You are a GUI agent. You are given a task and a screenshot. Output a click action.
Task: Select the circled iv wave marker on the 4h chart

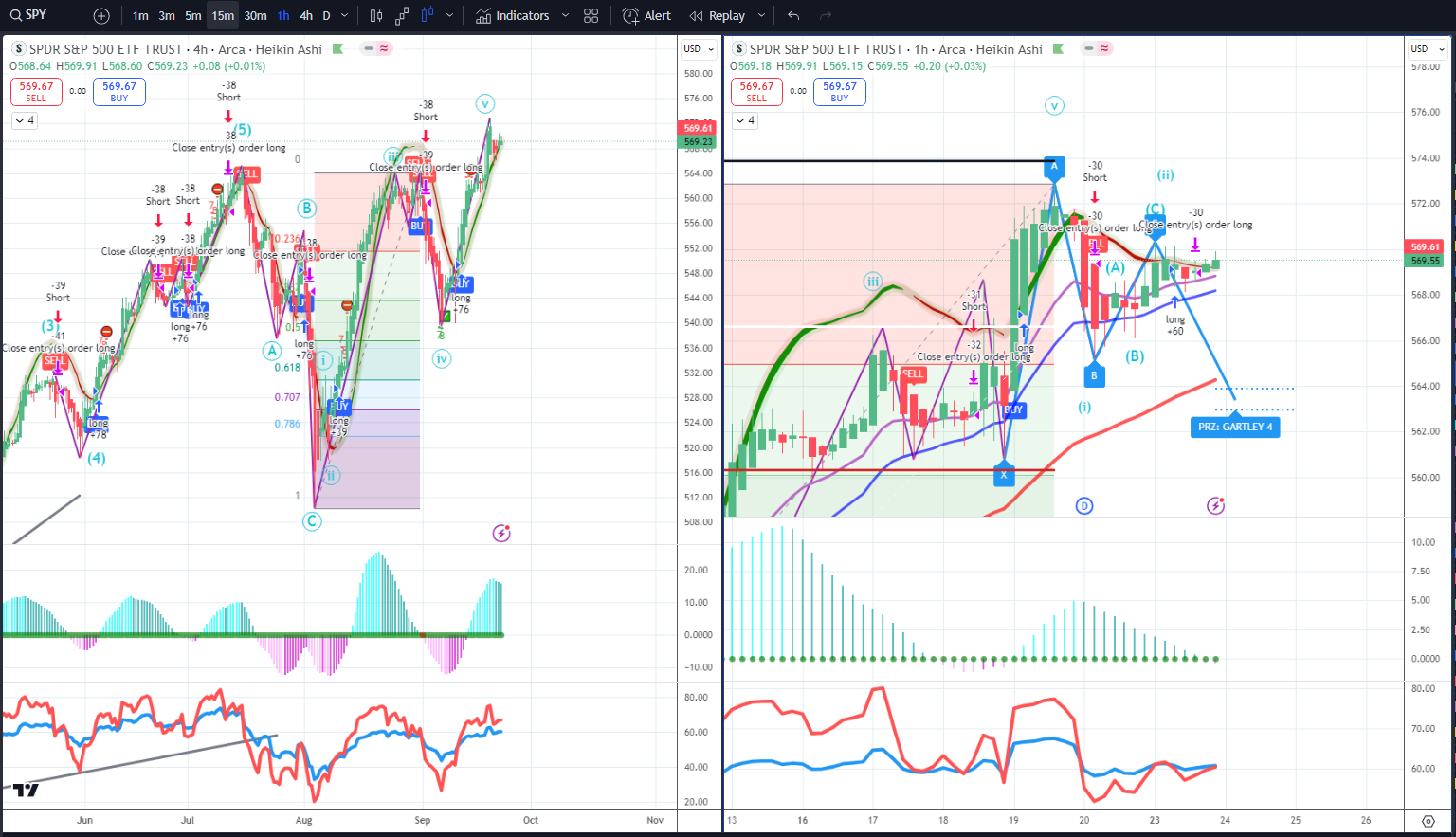[441, 358]
